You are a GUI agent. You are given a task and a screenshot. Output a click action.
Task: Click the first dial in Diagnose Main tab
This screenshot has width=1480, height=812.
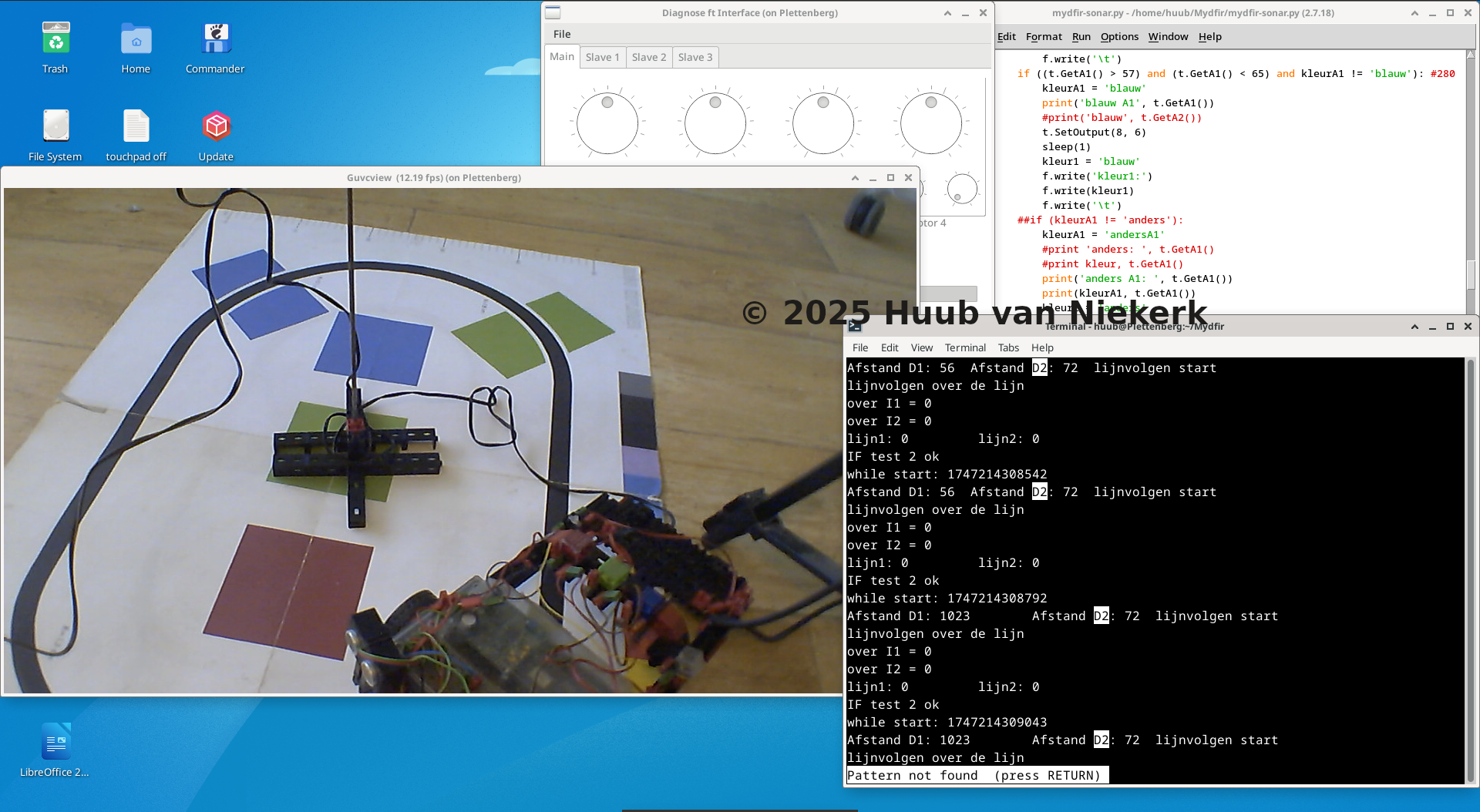coord(607,122)
